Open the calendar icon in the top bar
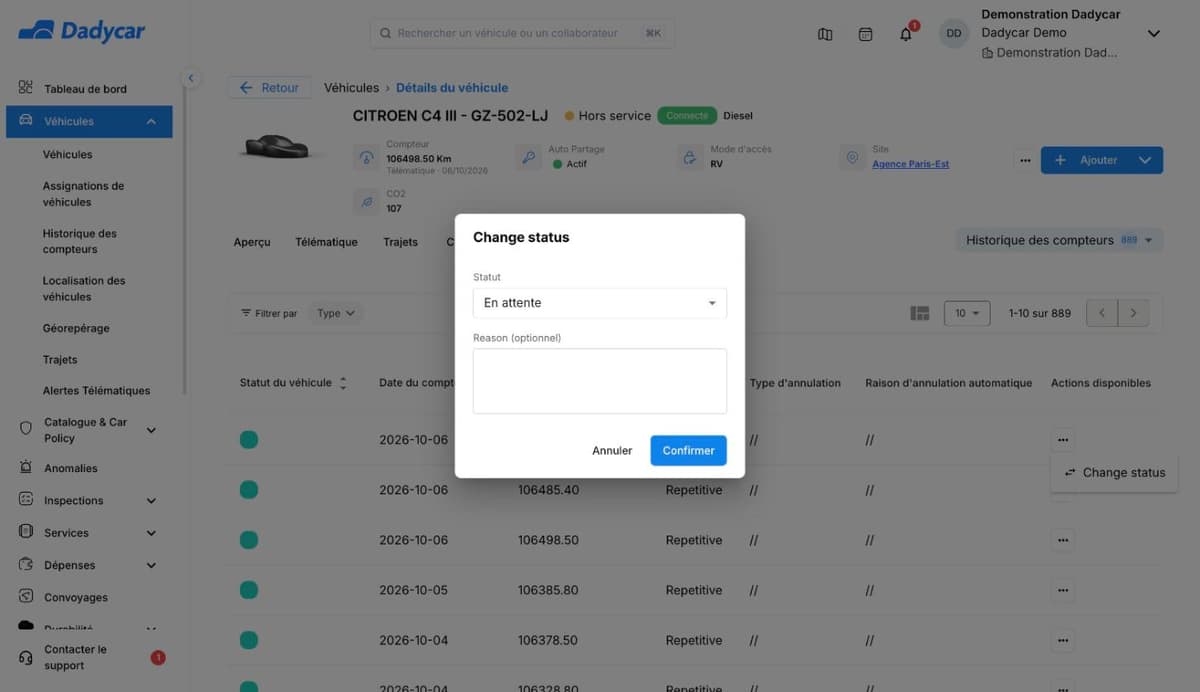Image resolution: width=1200 pixels, height=692 pixels. pos(866,34)
